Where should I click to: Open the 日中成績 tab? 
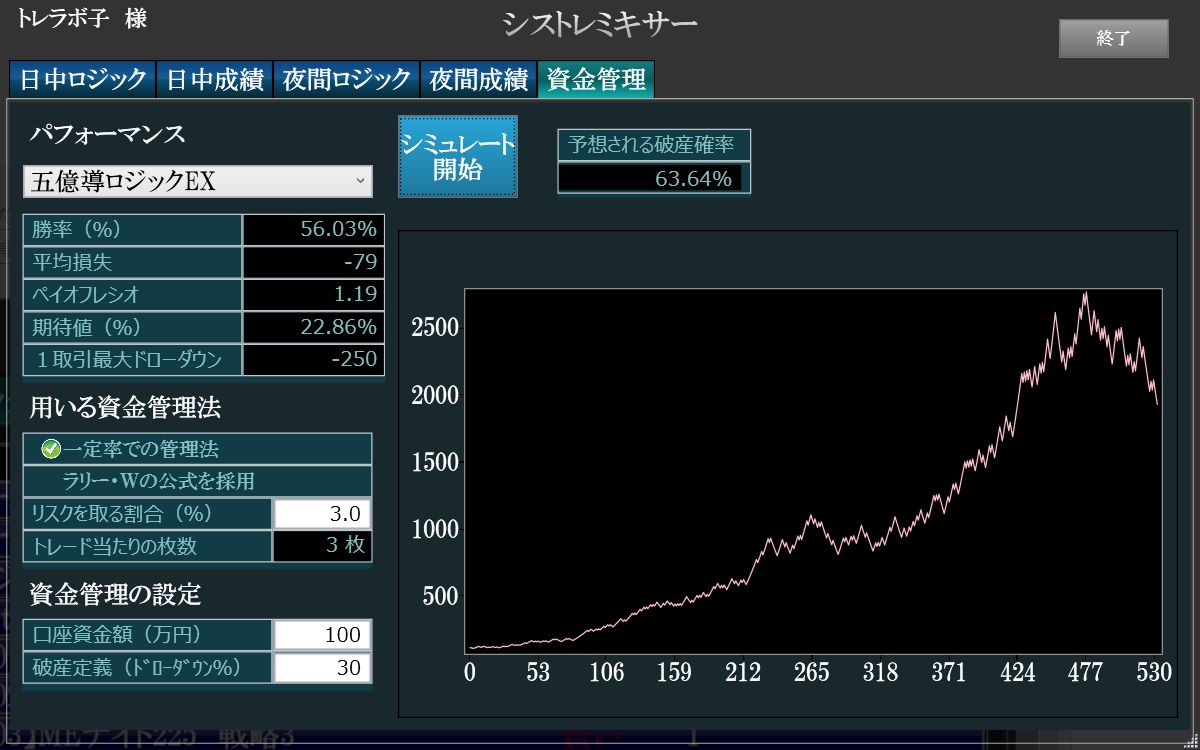pos(215,79)
